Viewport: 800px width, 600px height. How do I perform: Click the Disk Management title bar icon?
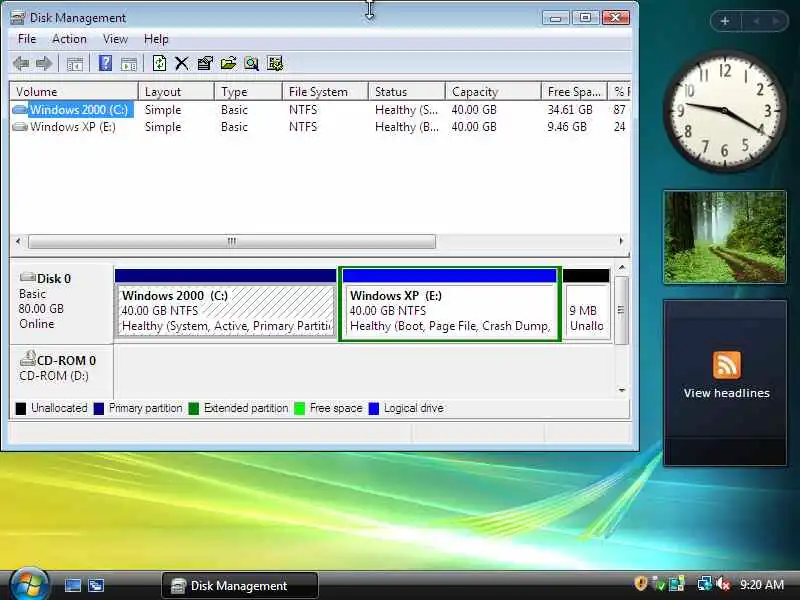tap(18, 17)
